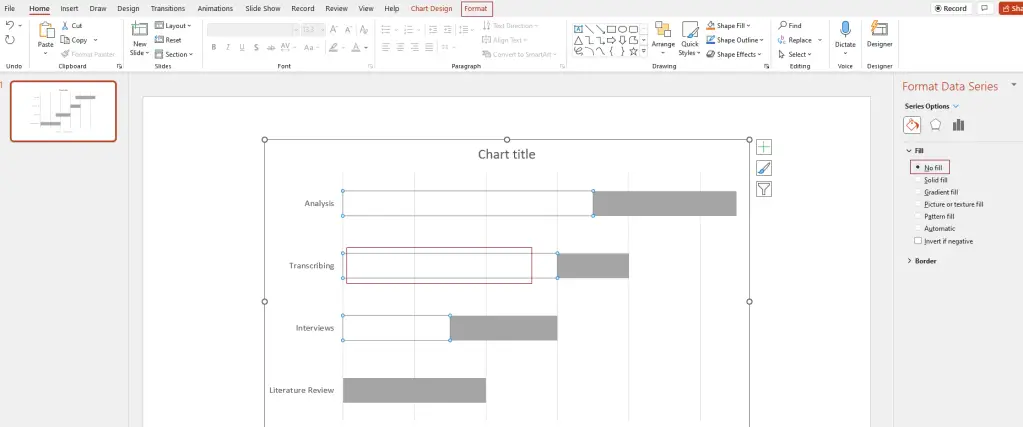1023x427 pixels.
Task: Open Series Options bar-chart tab
Action: 958,125
